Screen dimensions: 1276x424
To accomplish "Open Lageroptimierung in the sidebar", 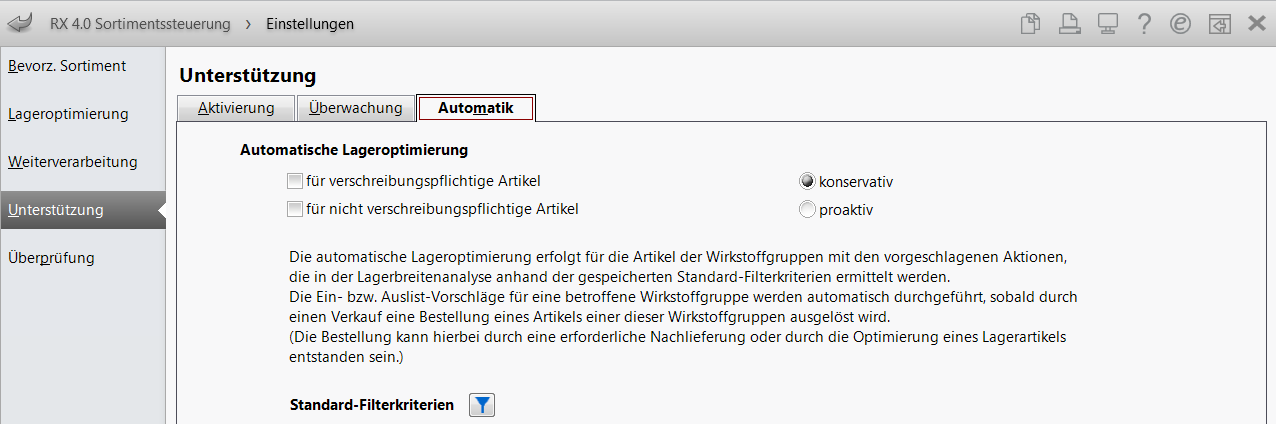I will [68, 114].
